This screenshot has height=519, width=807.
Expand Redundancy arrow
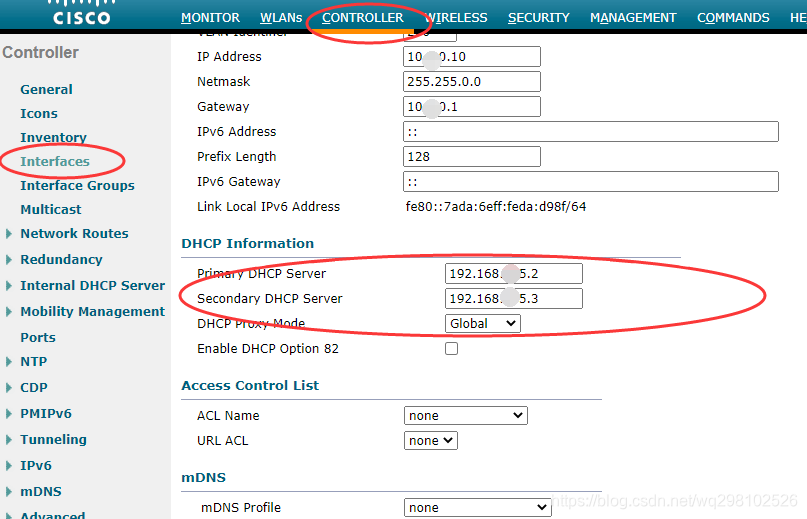pos(9,260)
